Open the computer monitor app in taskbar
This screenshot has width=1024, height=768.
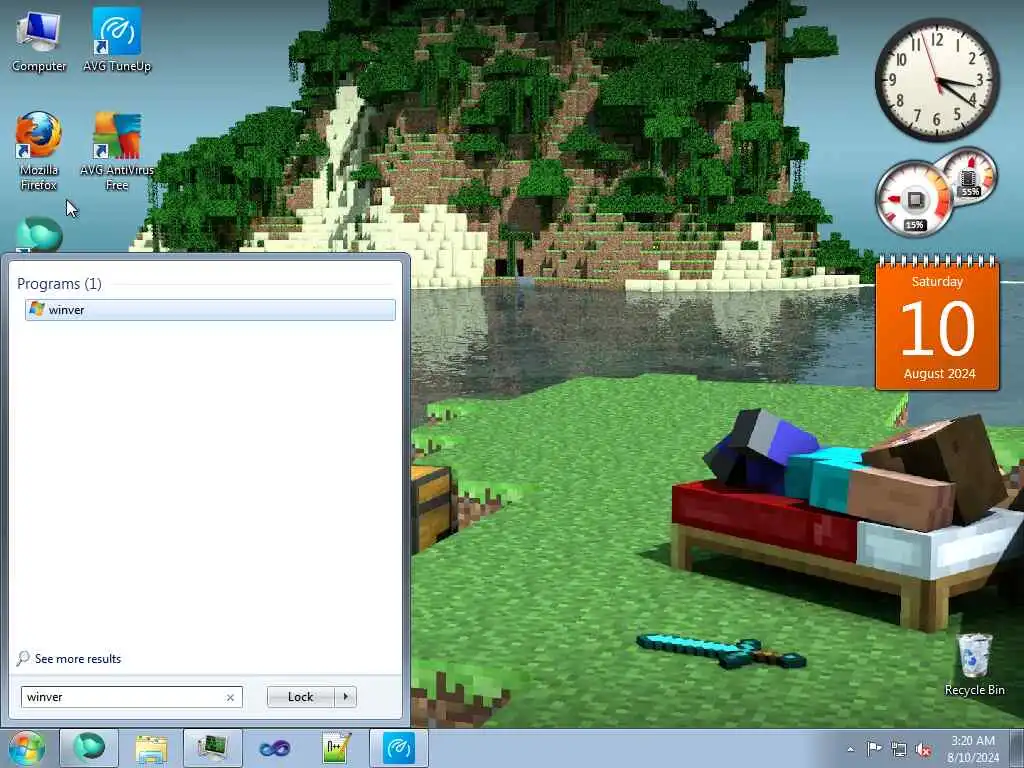213,748
